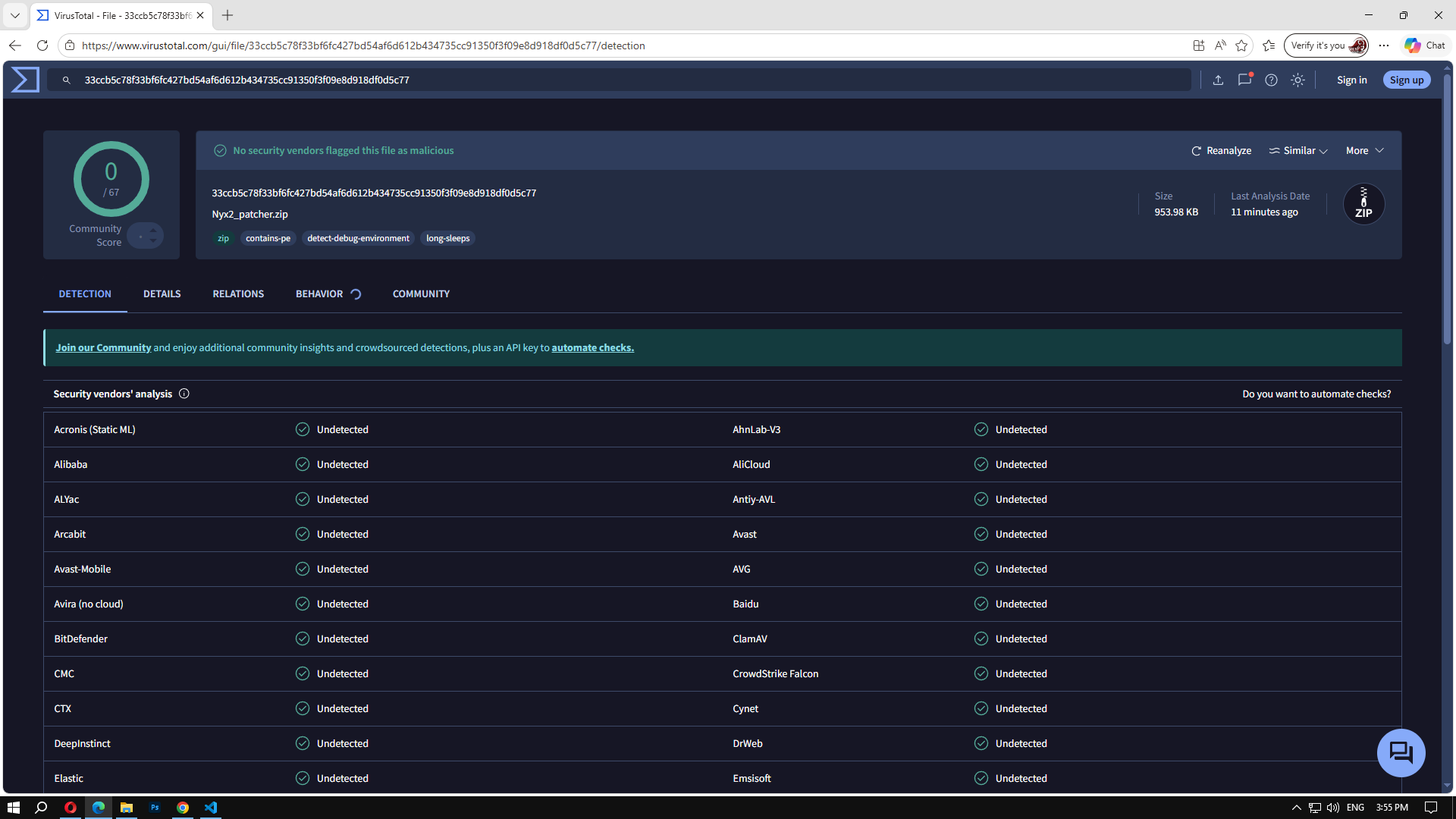Click info icon beside Security vendors' analysis

(x=184, y=394)
